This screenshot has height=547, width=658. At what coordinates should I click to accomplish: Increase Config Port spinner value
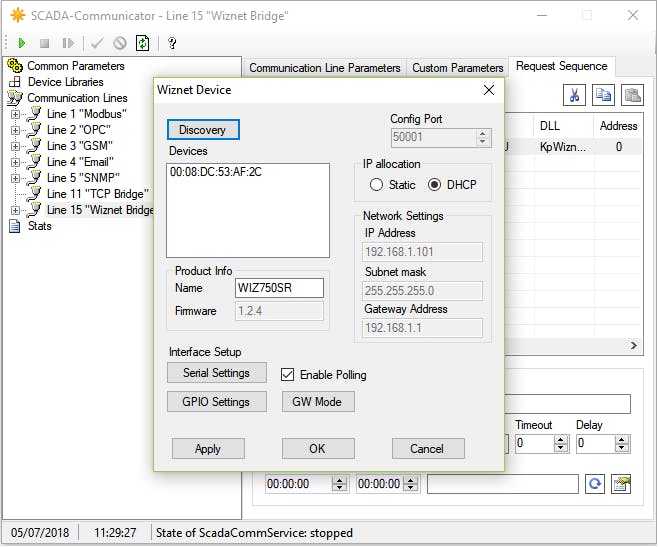483,133
